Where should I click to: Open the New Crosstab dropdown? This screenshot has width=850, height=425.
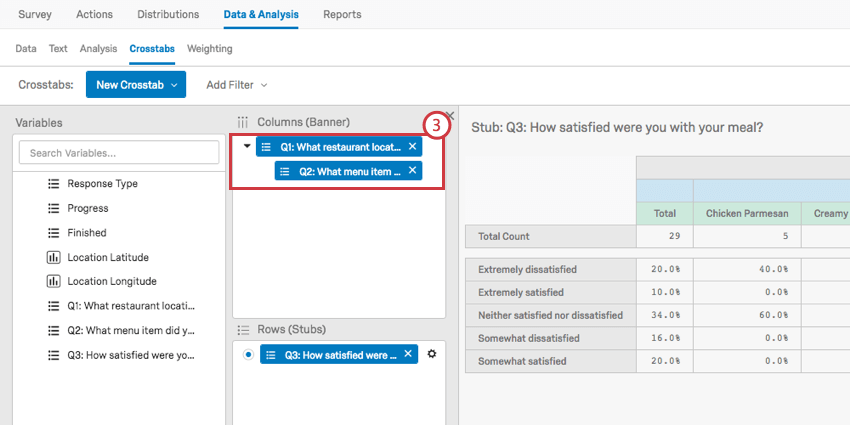pos(135,85)
